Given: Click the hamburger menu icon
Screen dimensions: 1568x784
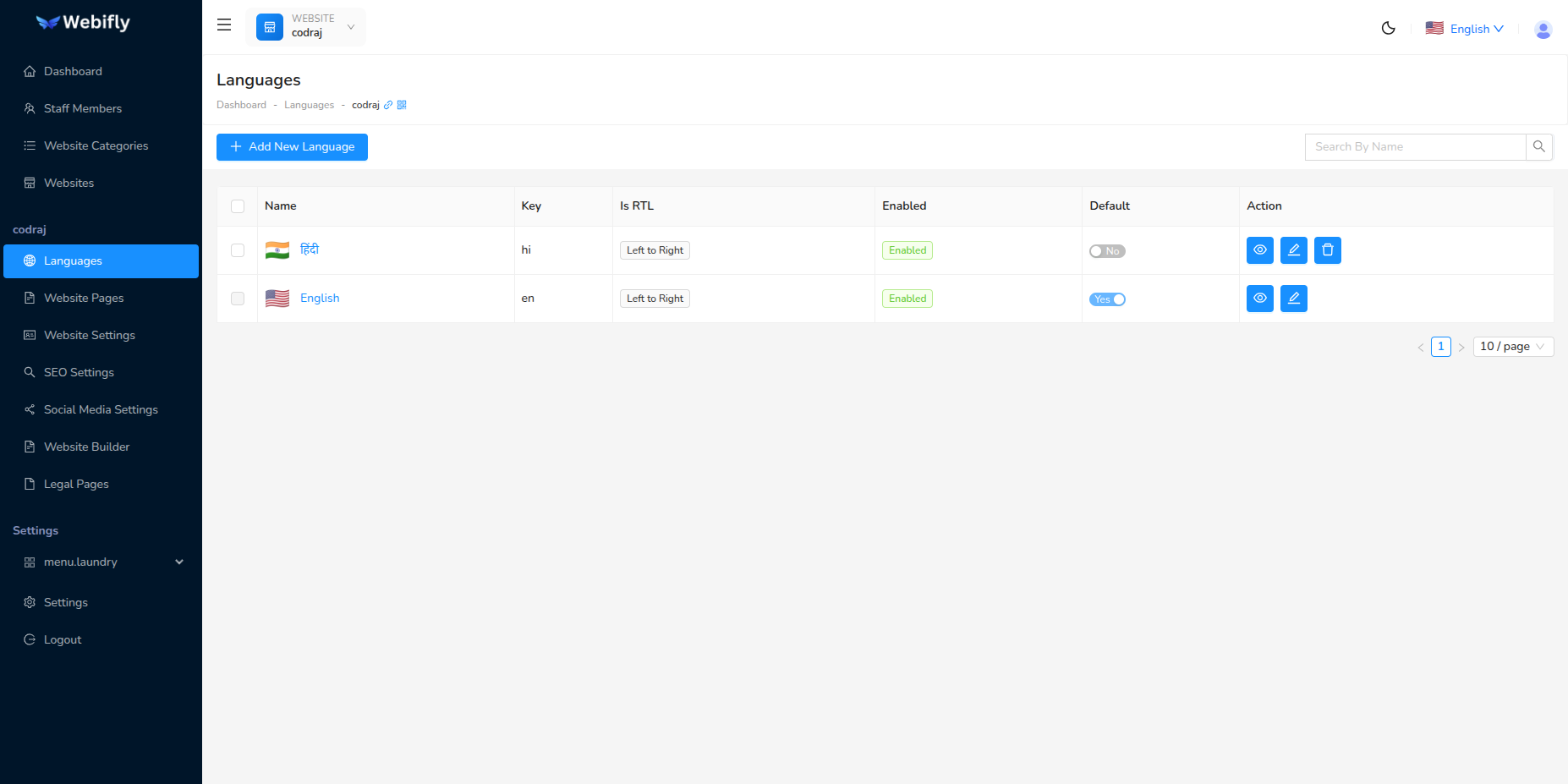Looking at the screenshot, I should pyautogui.click(x=224, y=25).
